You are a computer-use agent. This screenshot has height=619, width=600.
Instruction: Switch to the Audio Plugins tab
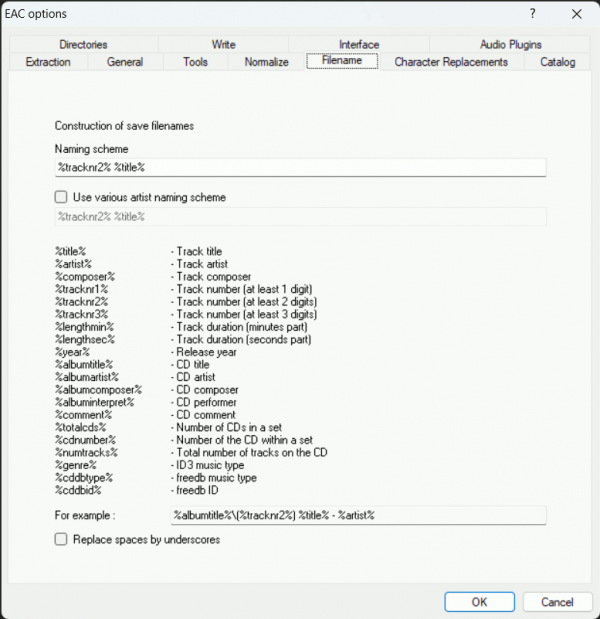[x=510, y=45]
